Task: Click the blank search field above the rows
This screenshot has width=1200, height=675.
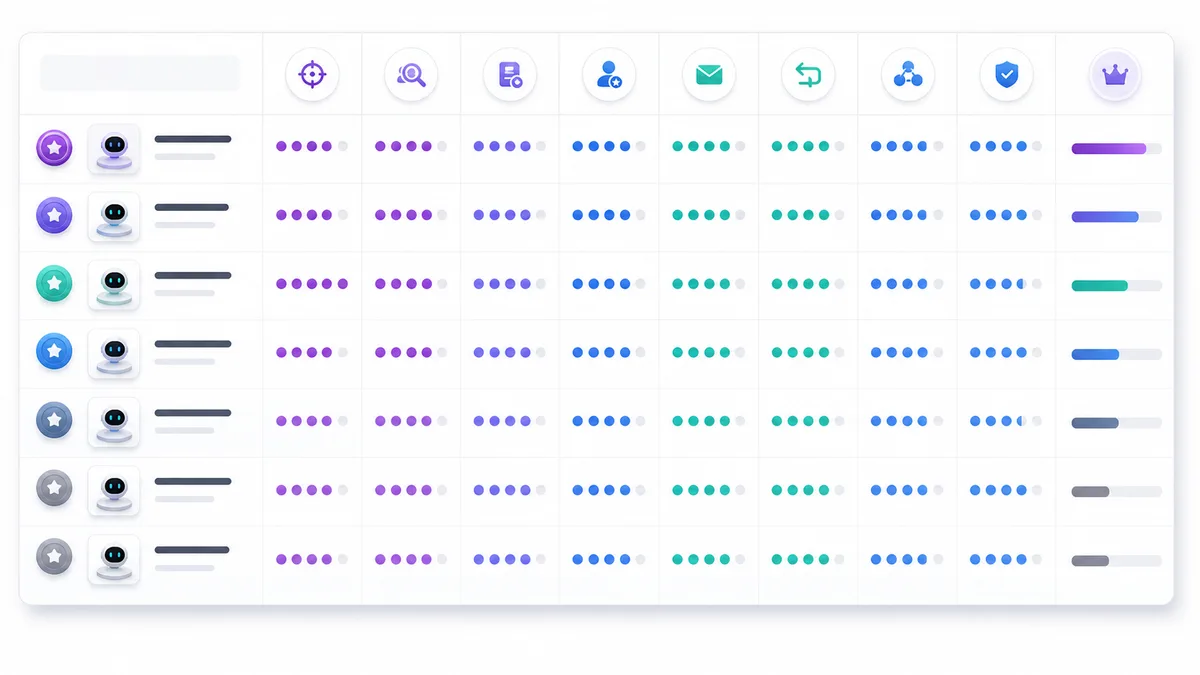Action: 140,73
